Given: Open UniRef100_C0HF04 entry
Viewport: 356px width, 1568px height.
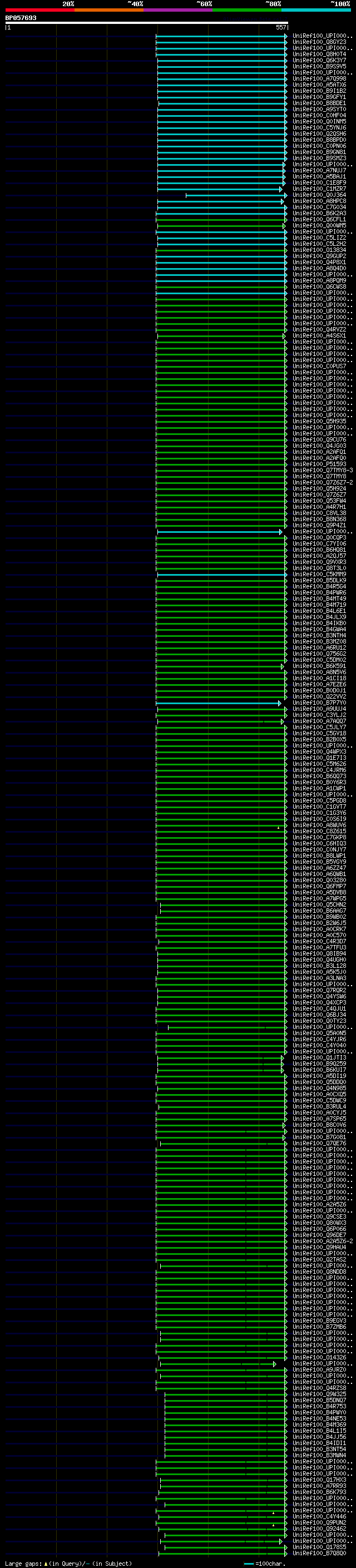Looking at the screenshot, I should click(x=319, y=115).
